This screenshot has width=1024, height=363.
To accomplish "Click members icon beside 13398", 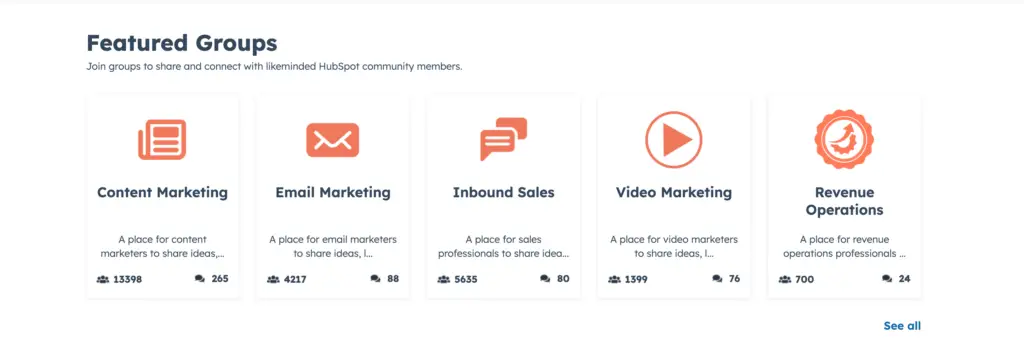I will pos(103,279).
